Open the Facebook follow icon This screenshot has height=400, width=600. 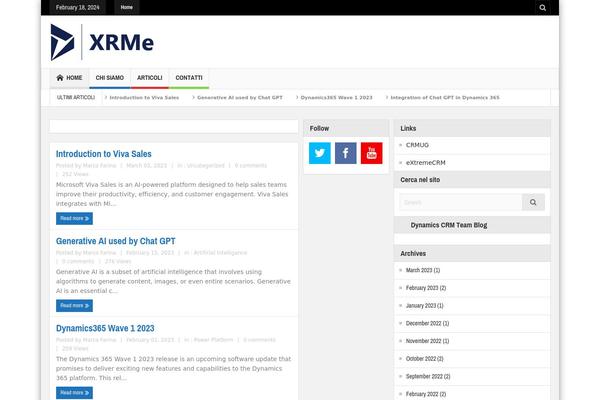pos(346,153)
